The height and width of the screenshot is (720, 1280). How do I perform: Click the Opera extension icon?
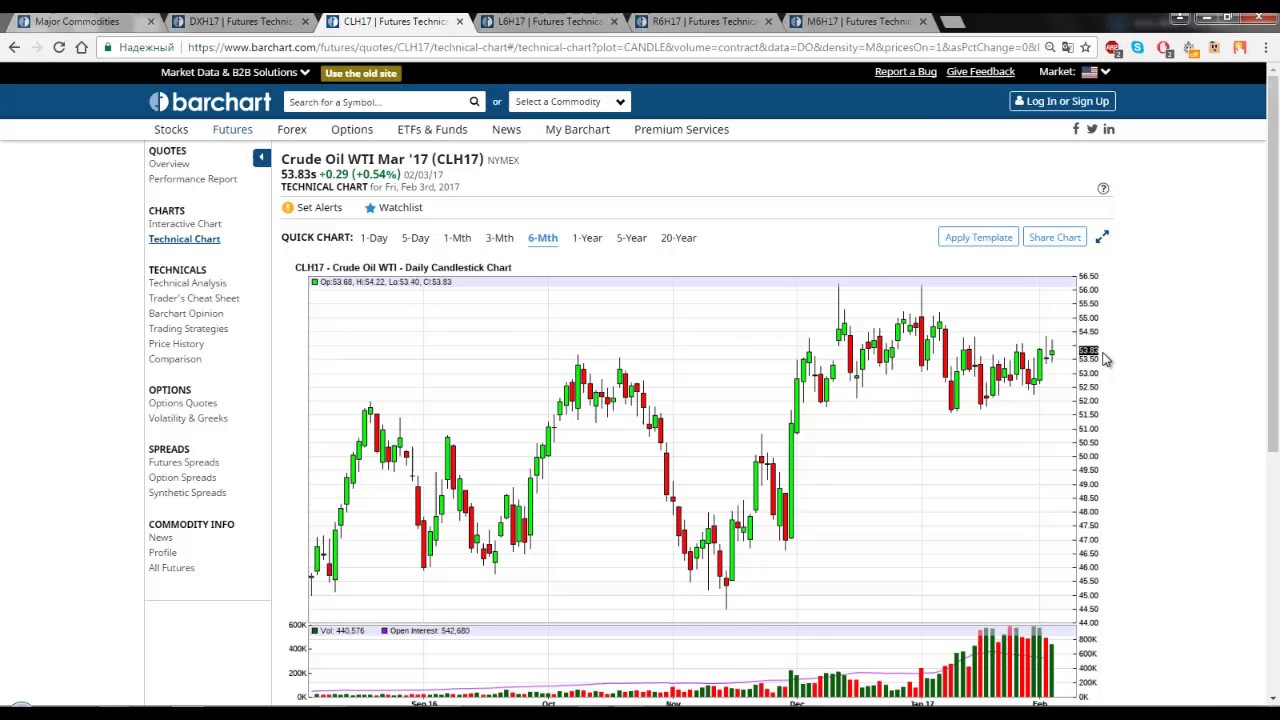[1164, 47]
